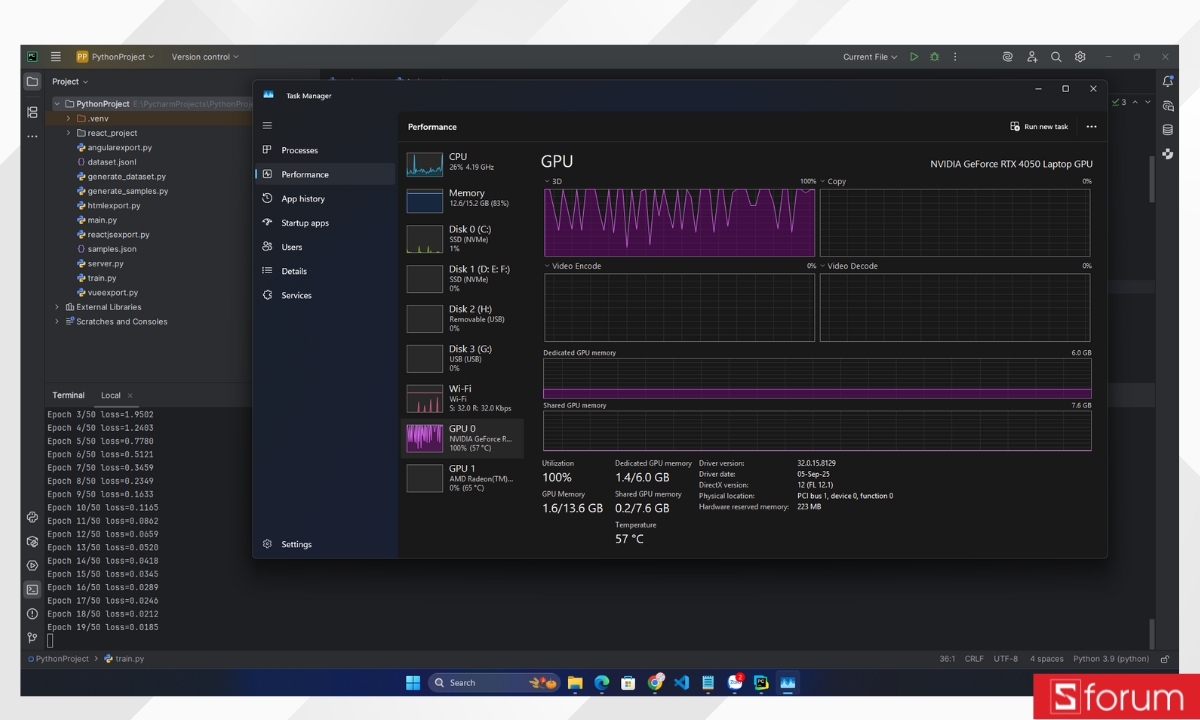Open the Git version control icon
The image size is (1200, 720).
[x=32, y=638]
